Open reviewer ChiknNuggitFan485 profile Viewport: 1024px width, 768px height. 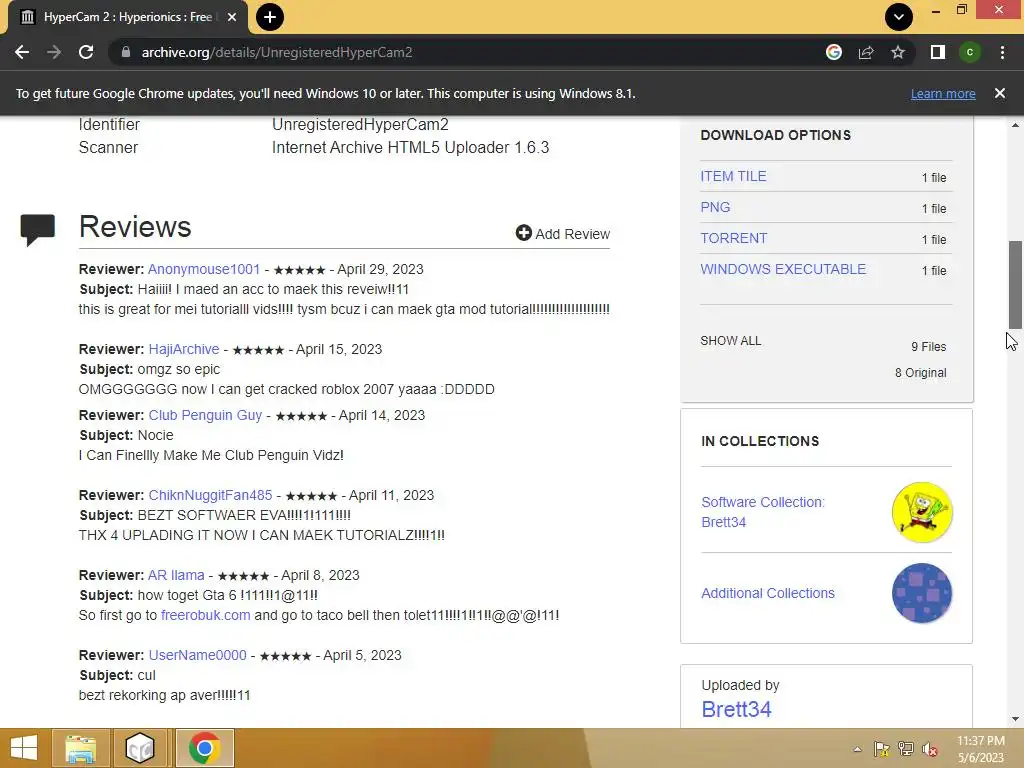pos(210,495)
